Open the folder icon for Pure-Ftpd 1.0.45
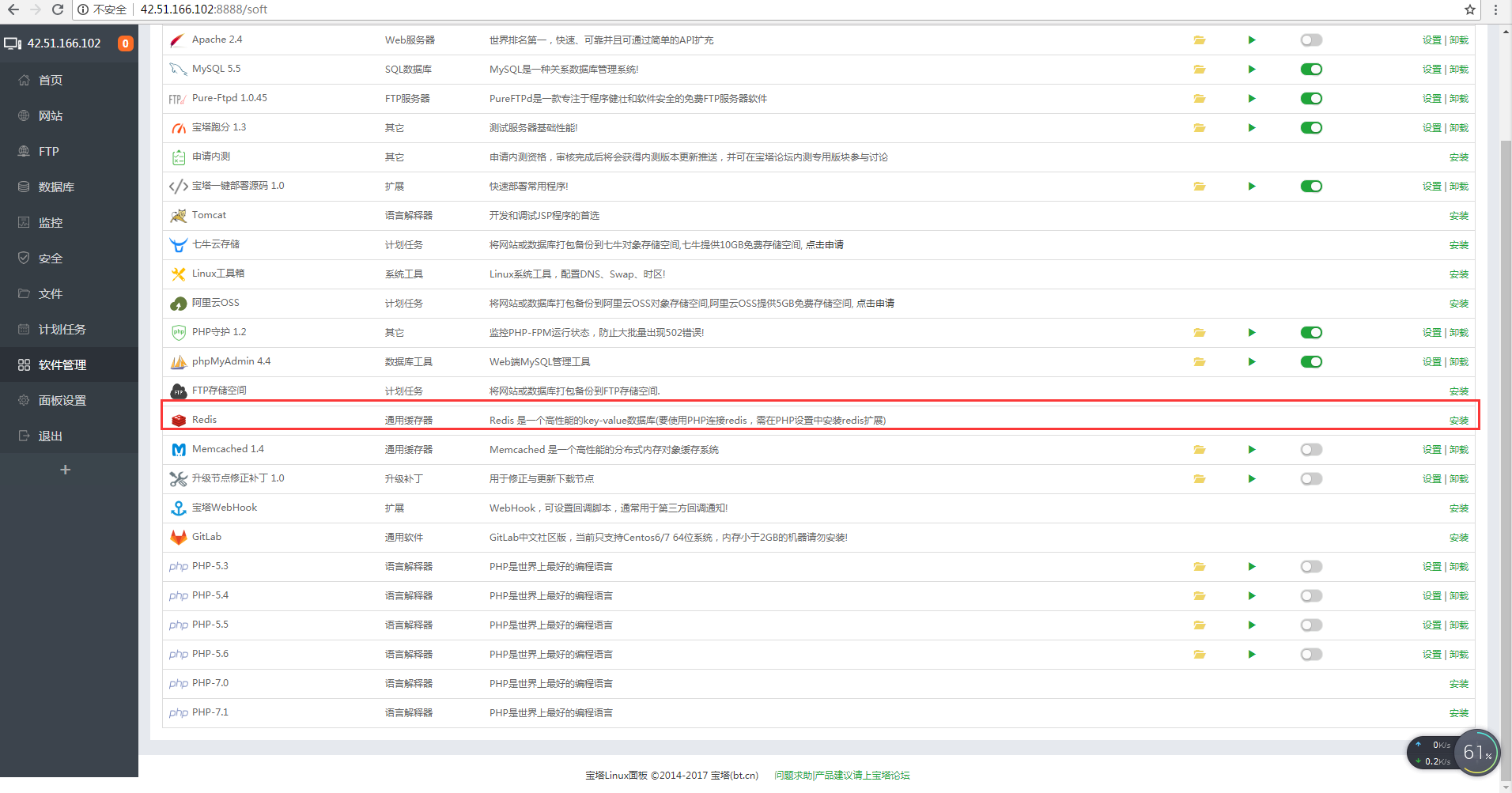This screenshot has width=1512, height=793. 1200,99
